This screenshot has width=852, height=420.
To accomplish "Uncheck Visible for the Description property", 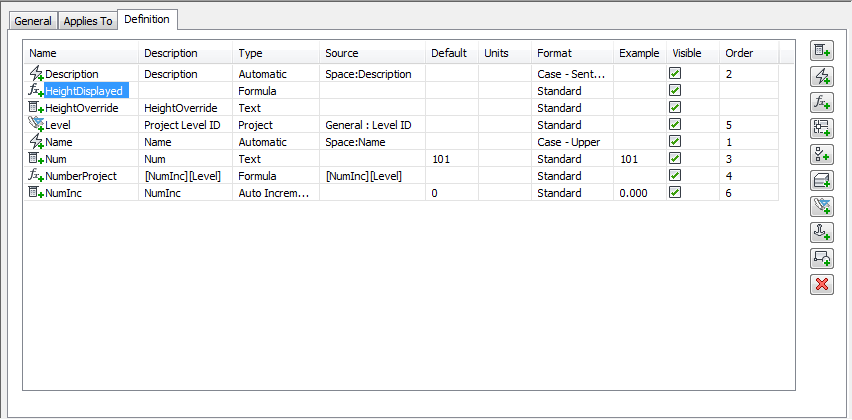I will click(675, 74).
